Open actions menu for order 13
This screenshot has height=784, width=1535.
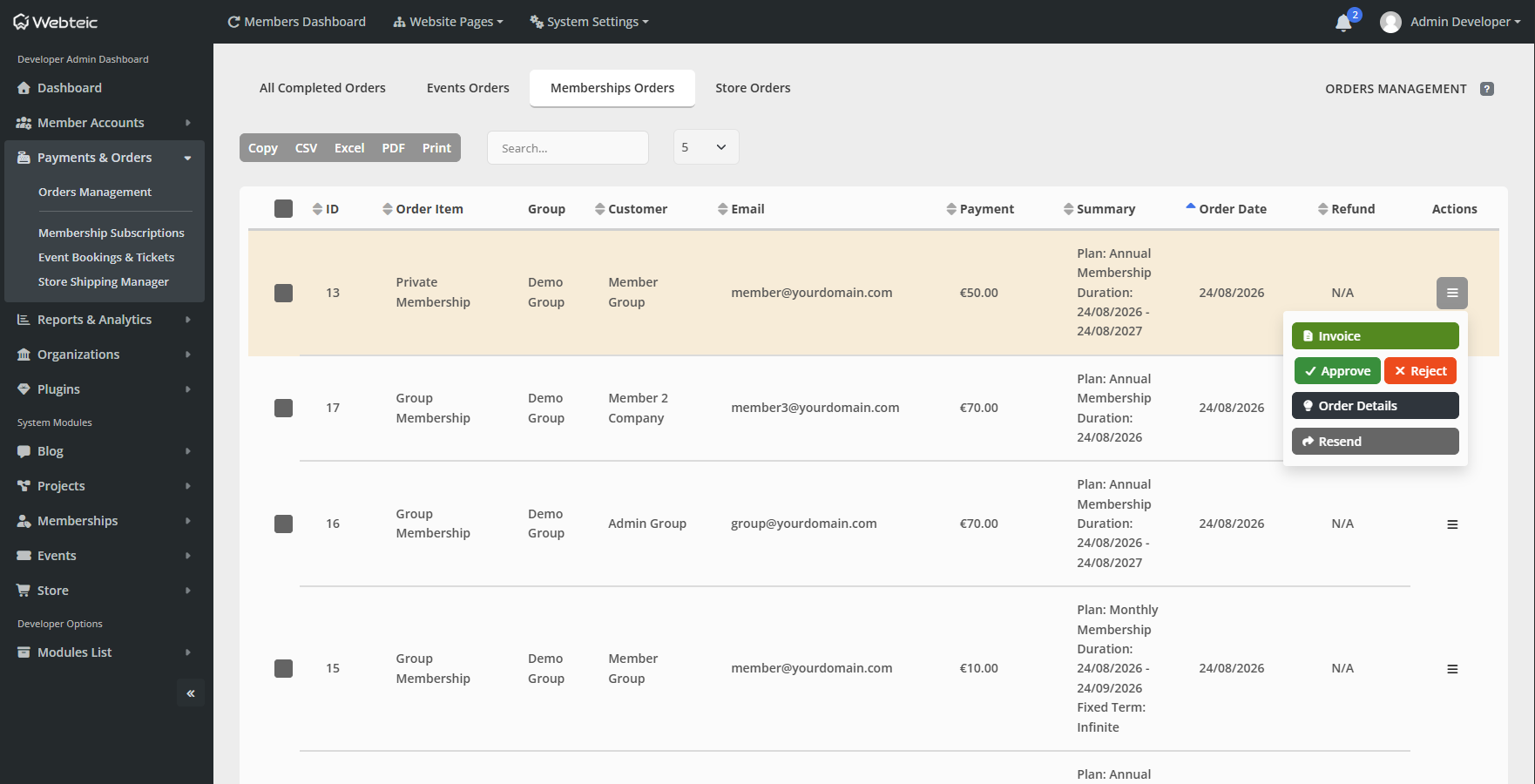point(1452,293)
